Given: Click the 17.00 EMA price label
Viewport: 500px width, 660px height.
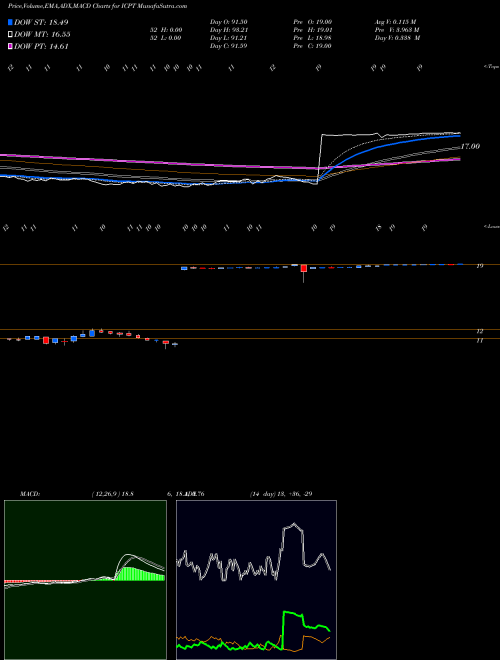Looking at the screenshot, I should click(x=470, y=146).
